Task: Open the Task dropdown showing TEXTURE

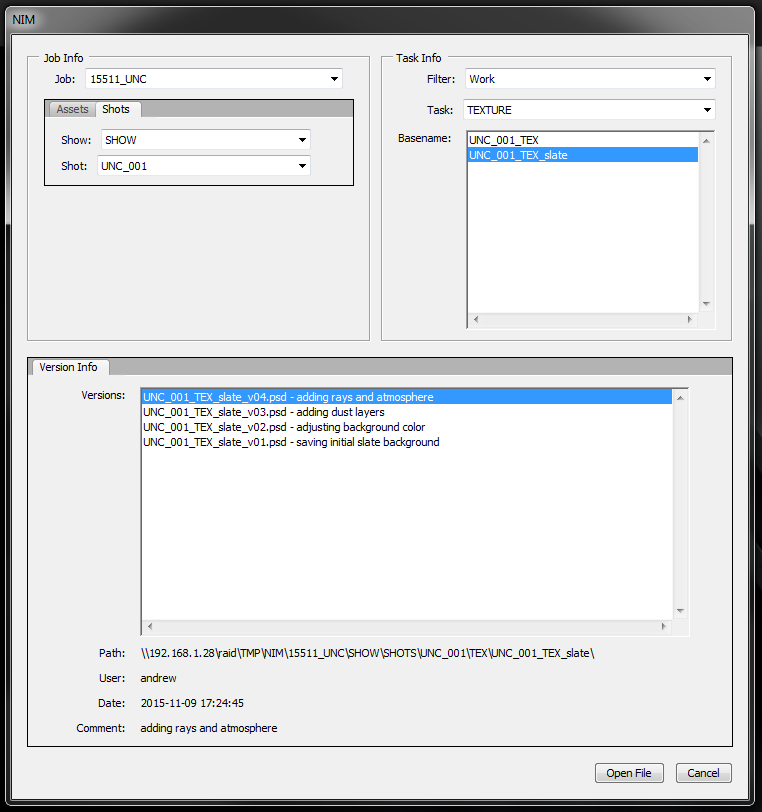Action: click(590, 110)
